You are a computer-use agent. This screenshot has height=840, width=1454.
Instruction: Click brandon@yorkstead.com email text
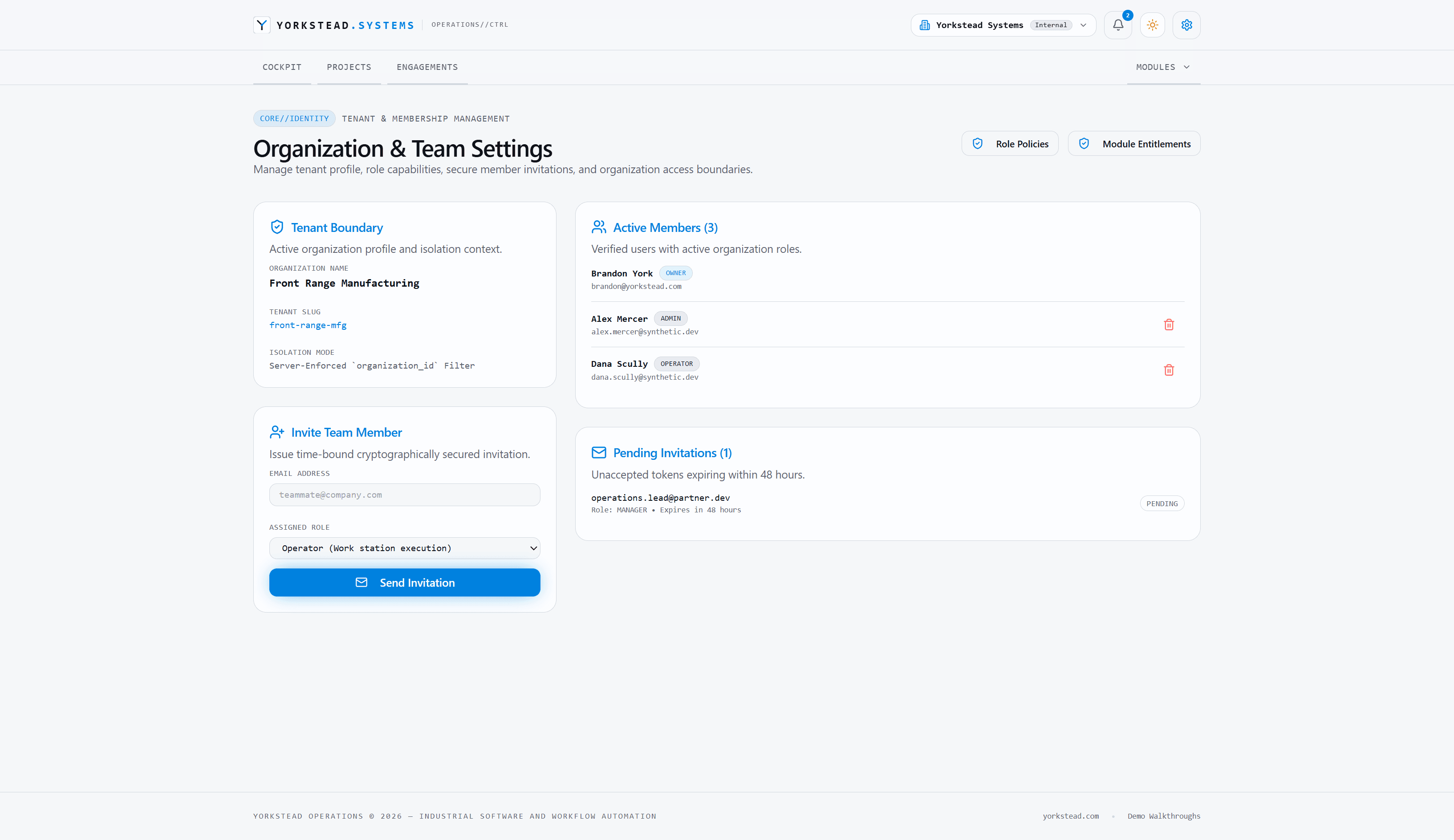point(636,287)
